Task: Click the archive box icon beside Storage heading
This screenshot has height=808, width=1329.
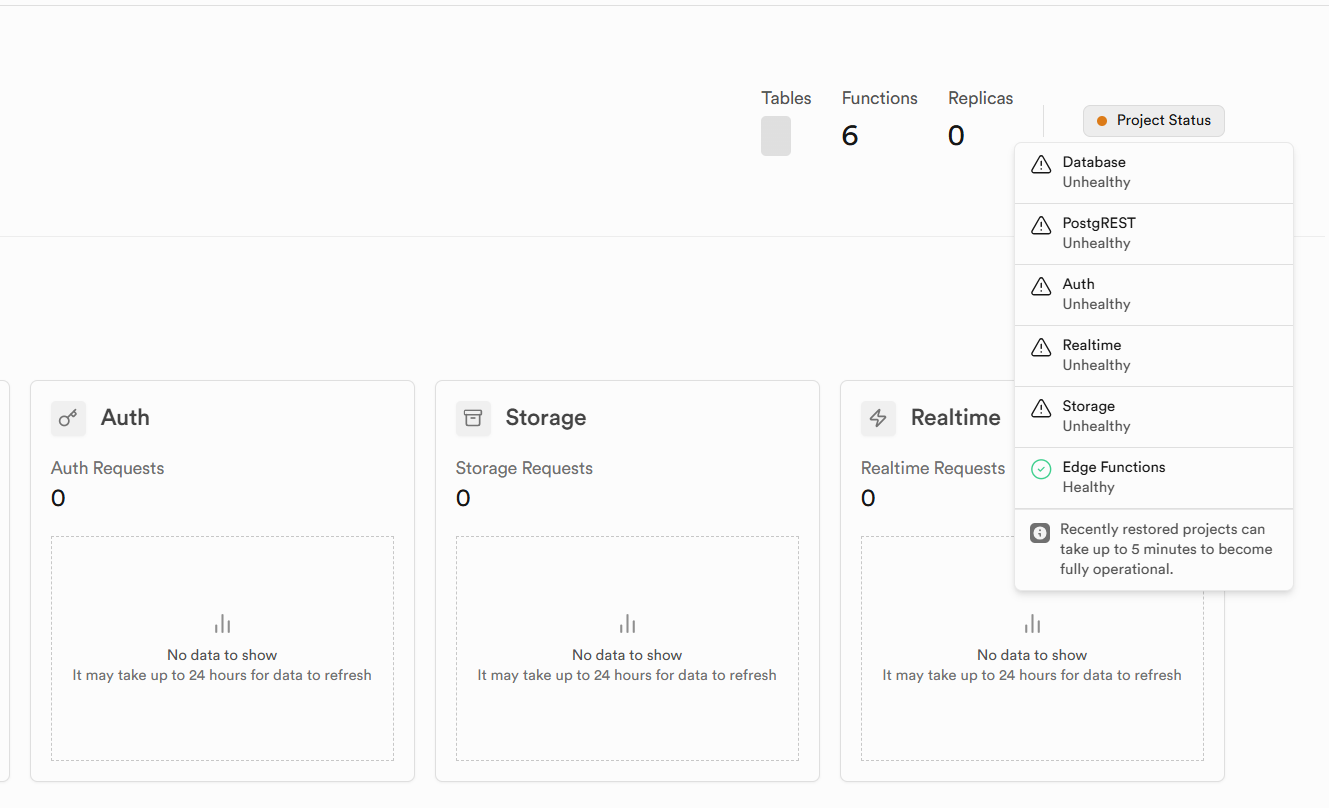Action: click(473, 418)
